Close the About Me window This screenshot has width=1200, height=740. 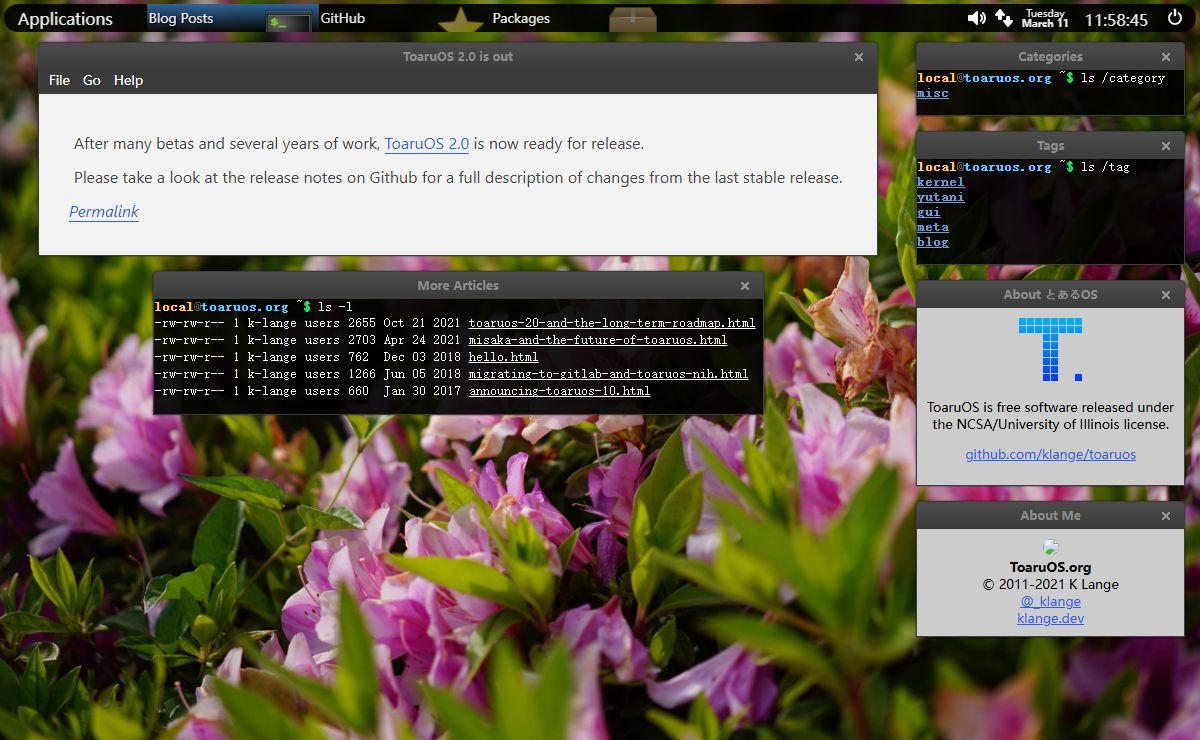tap(1166, 516)
